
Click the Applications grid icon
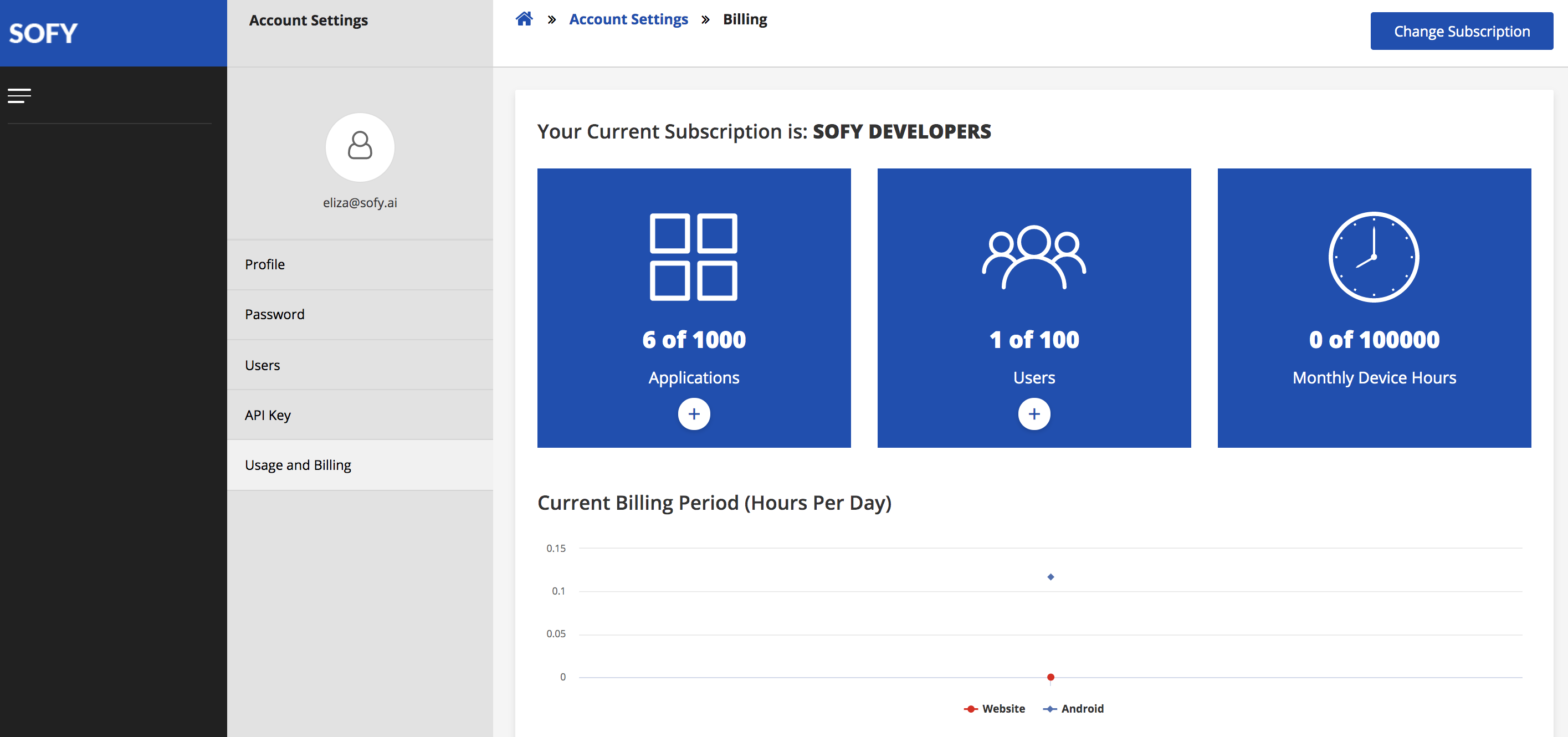[693, 257]
